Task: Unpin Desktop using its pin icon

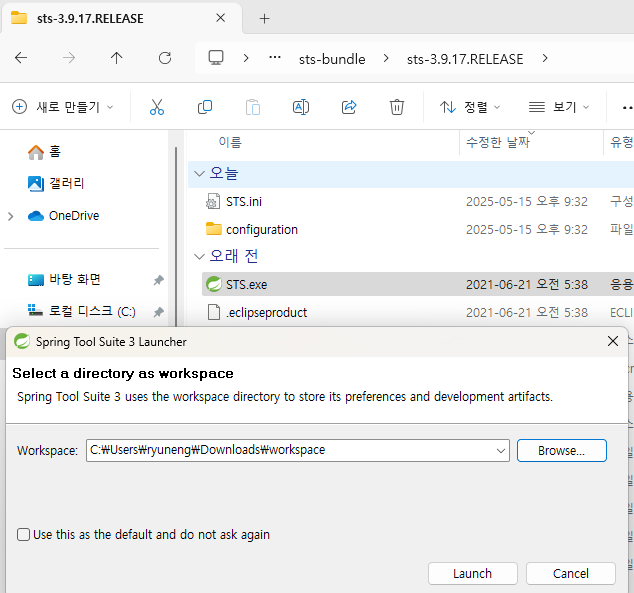Action: 158,280
